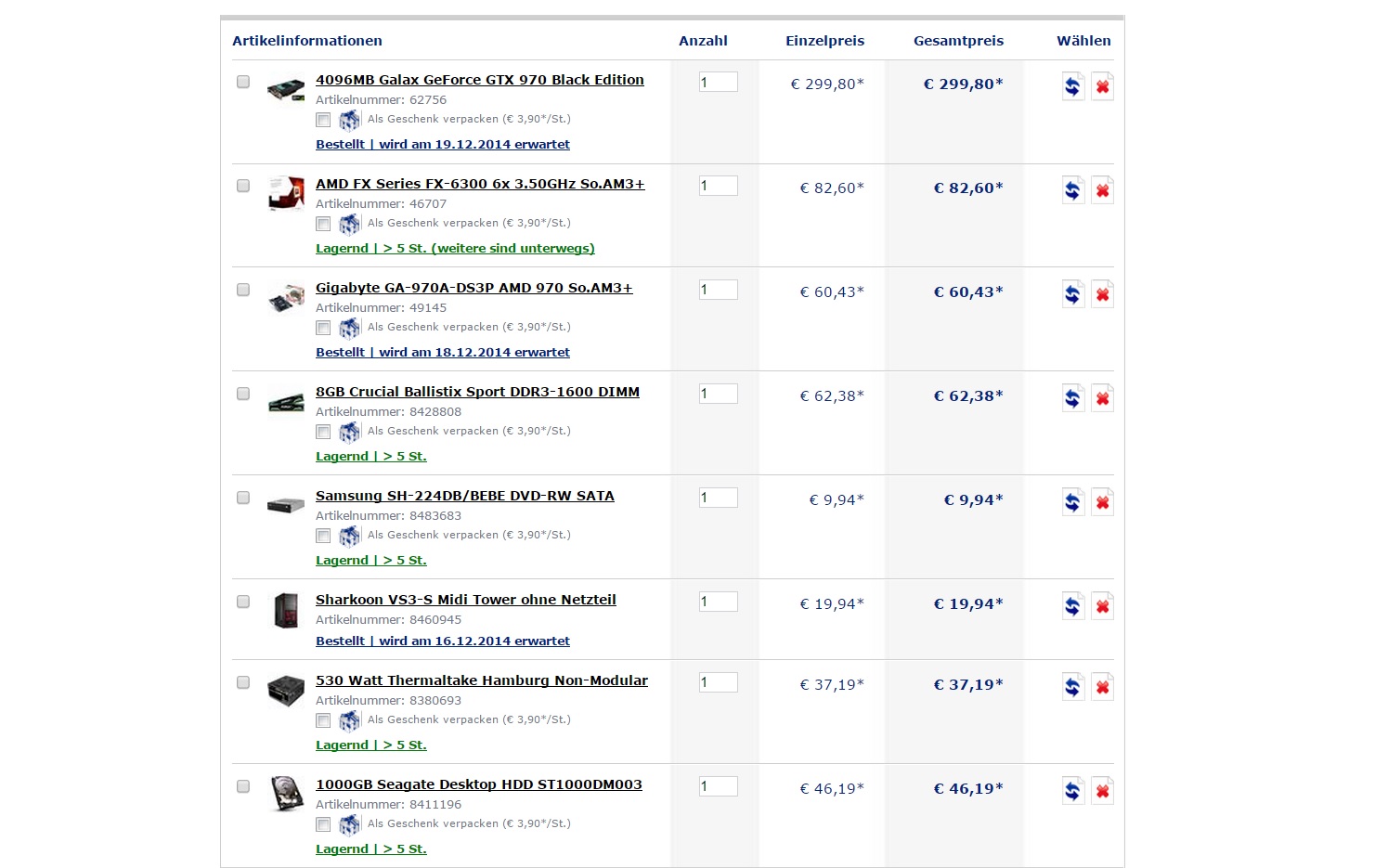This screenshot has width=1375, height=868.
Task: Remove the Seagate Desktop HDD item
Action: coord(1102,791)
